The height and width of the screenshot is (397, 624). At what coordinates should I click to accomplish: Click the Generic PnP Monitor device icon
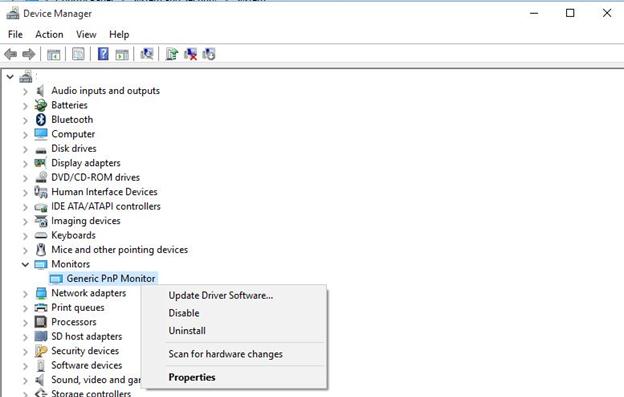pos(56,279)
